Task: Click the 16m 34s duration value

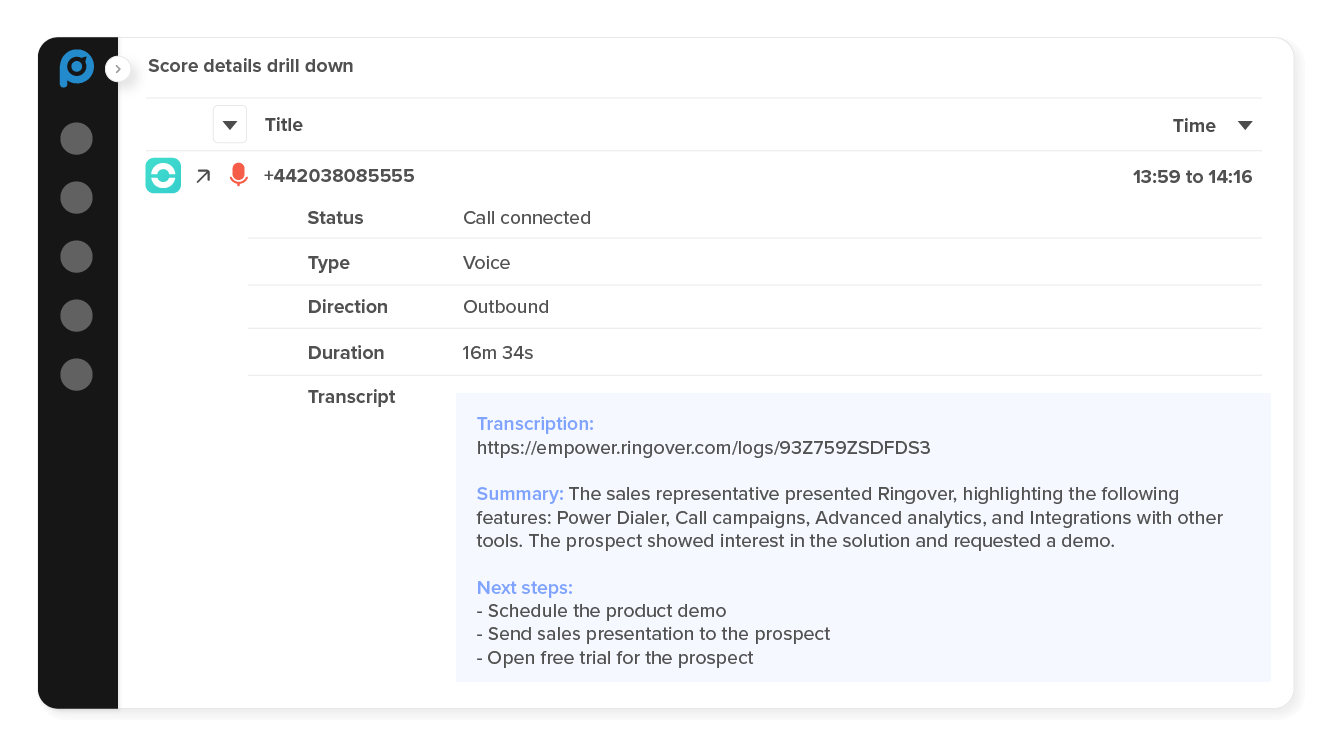Action: click(x=497, y=352)
